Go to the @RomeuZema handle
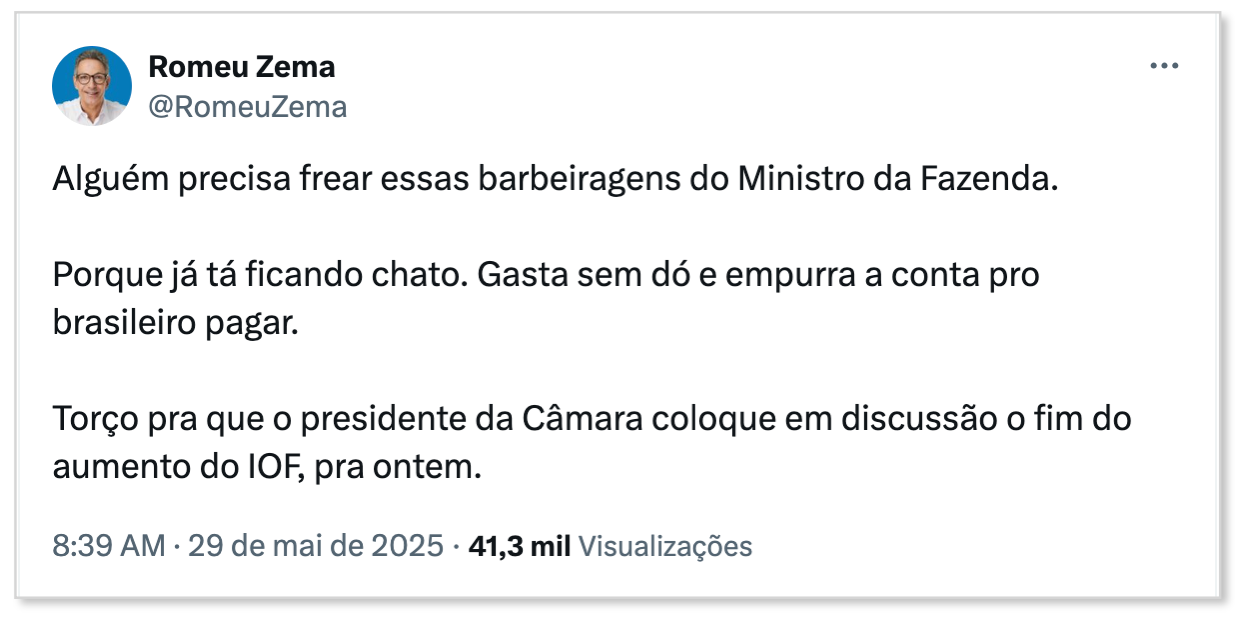Screen dimensions: 1244x624 coord(247,107)
